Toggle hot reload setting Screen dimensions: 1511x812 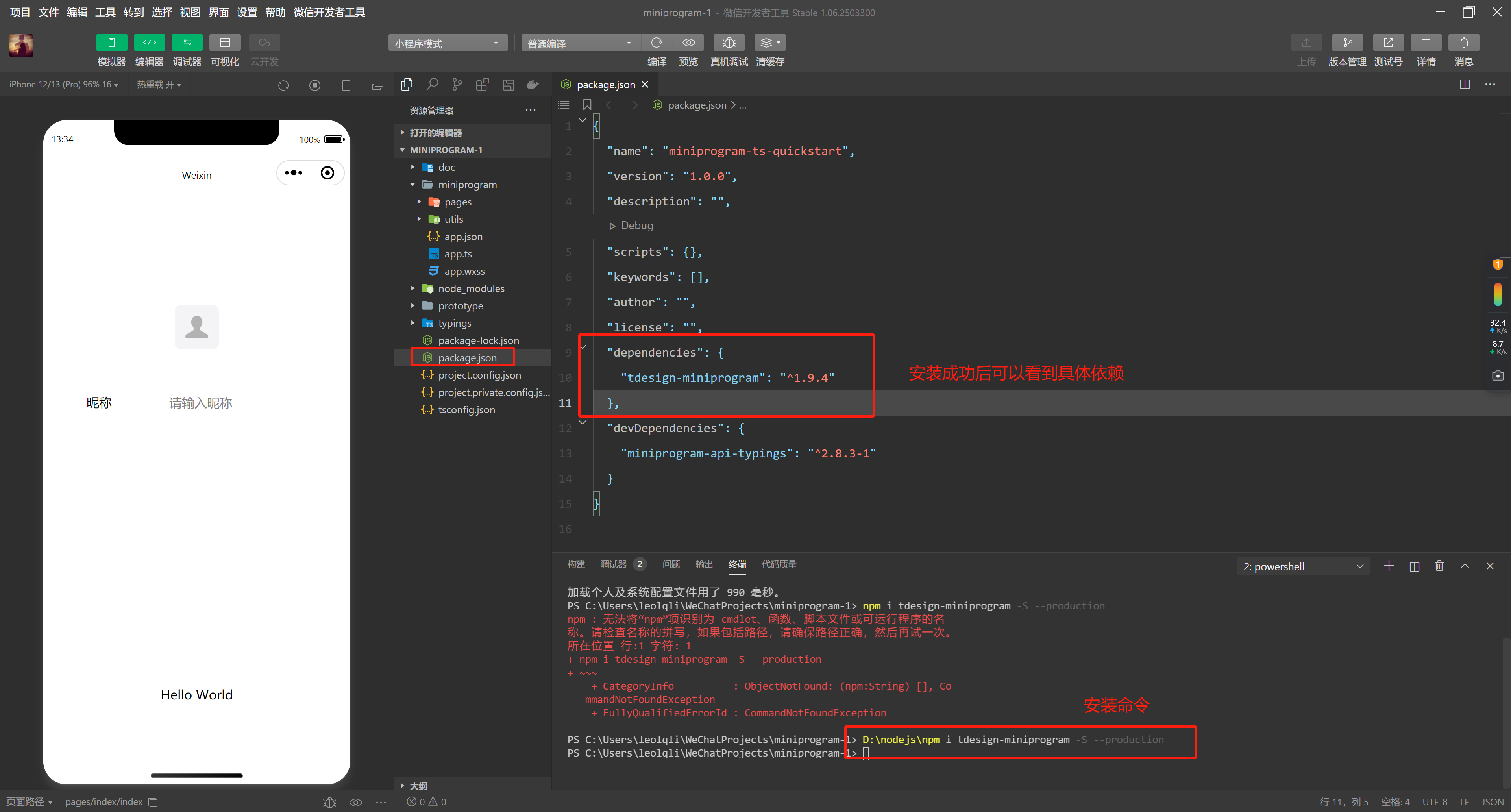pos(159,85)
